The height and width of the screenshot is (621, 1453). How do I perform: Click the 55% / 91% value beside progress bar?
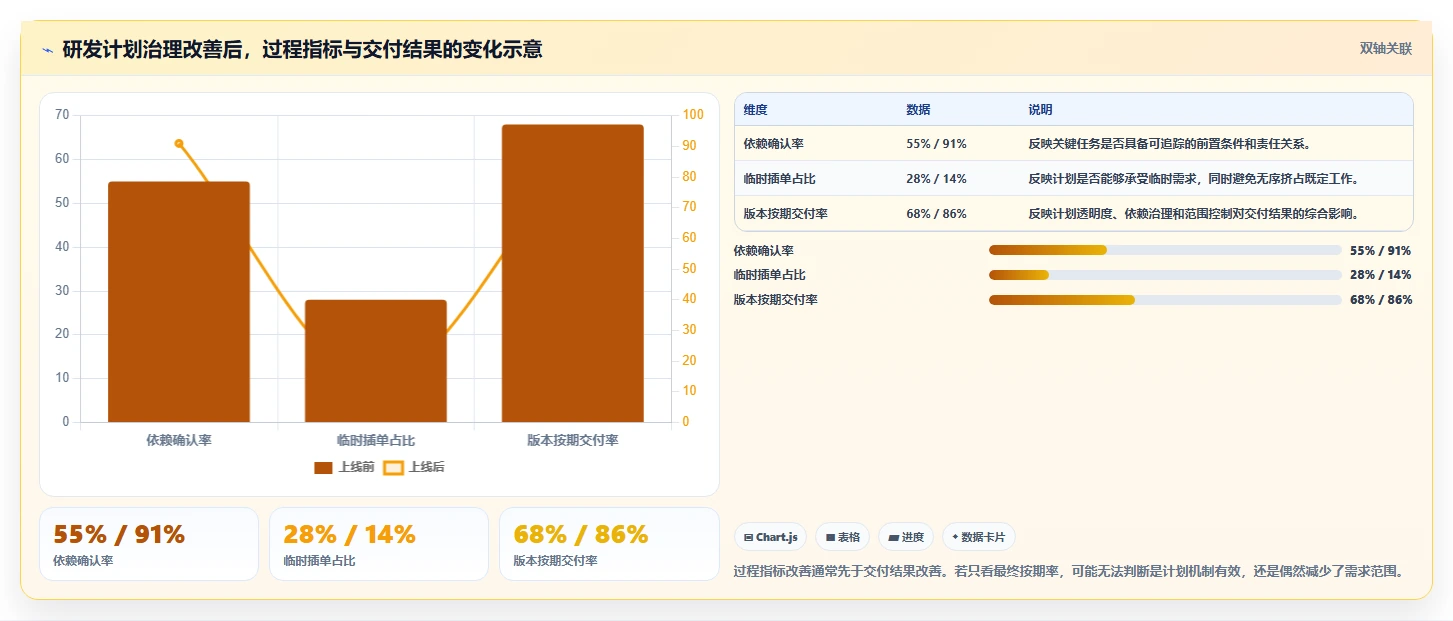[1381, 251]
